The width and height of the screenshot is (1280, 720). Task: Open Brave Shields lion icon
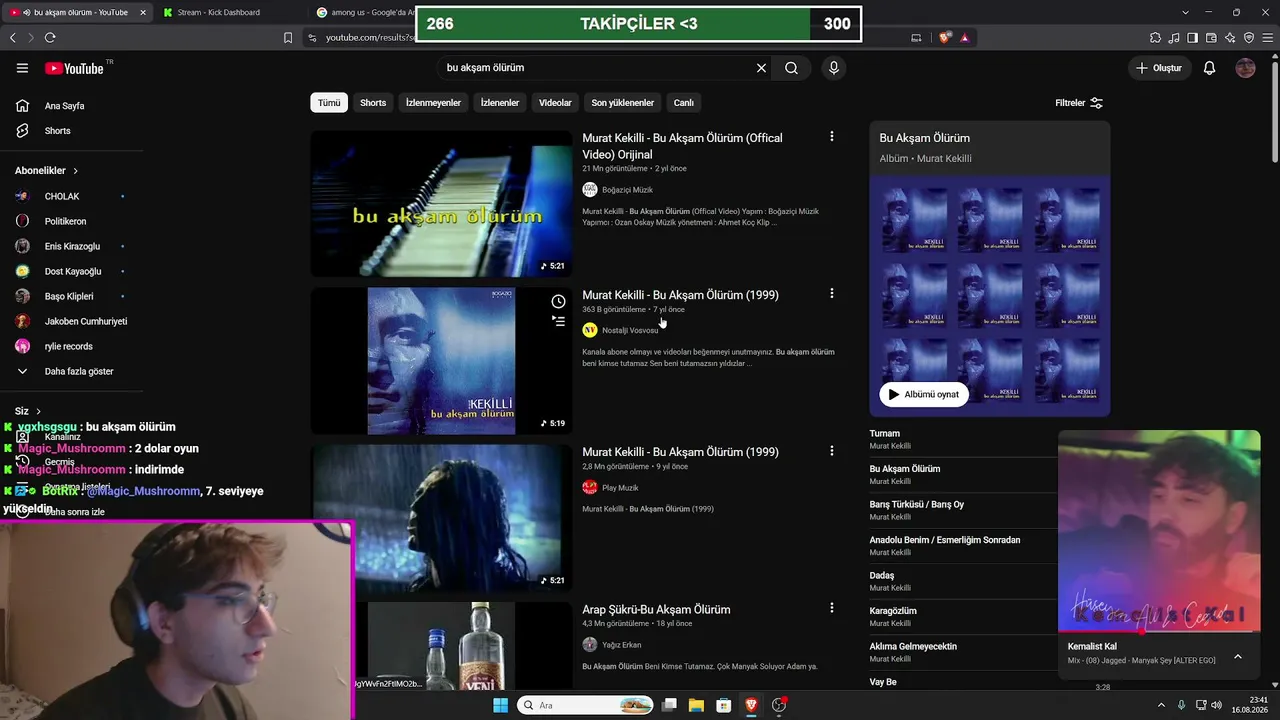[x=945, y=38]
